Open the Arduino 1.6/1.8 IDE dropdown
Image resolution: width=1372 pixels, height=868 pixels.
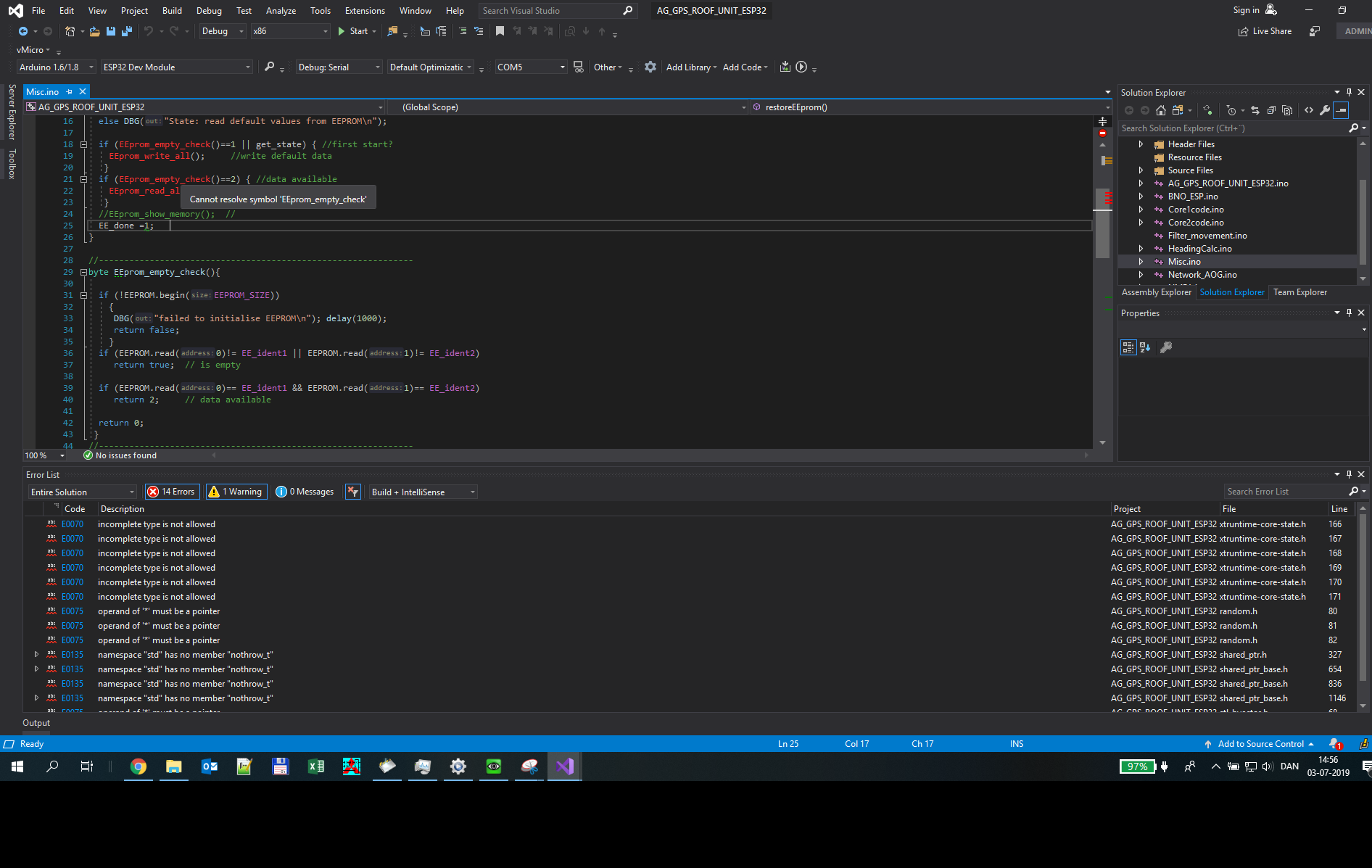tap(57, 67)
